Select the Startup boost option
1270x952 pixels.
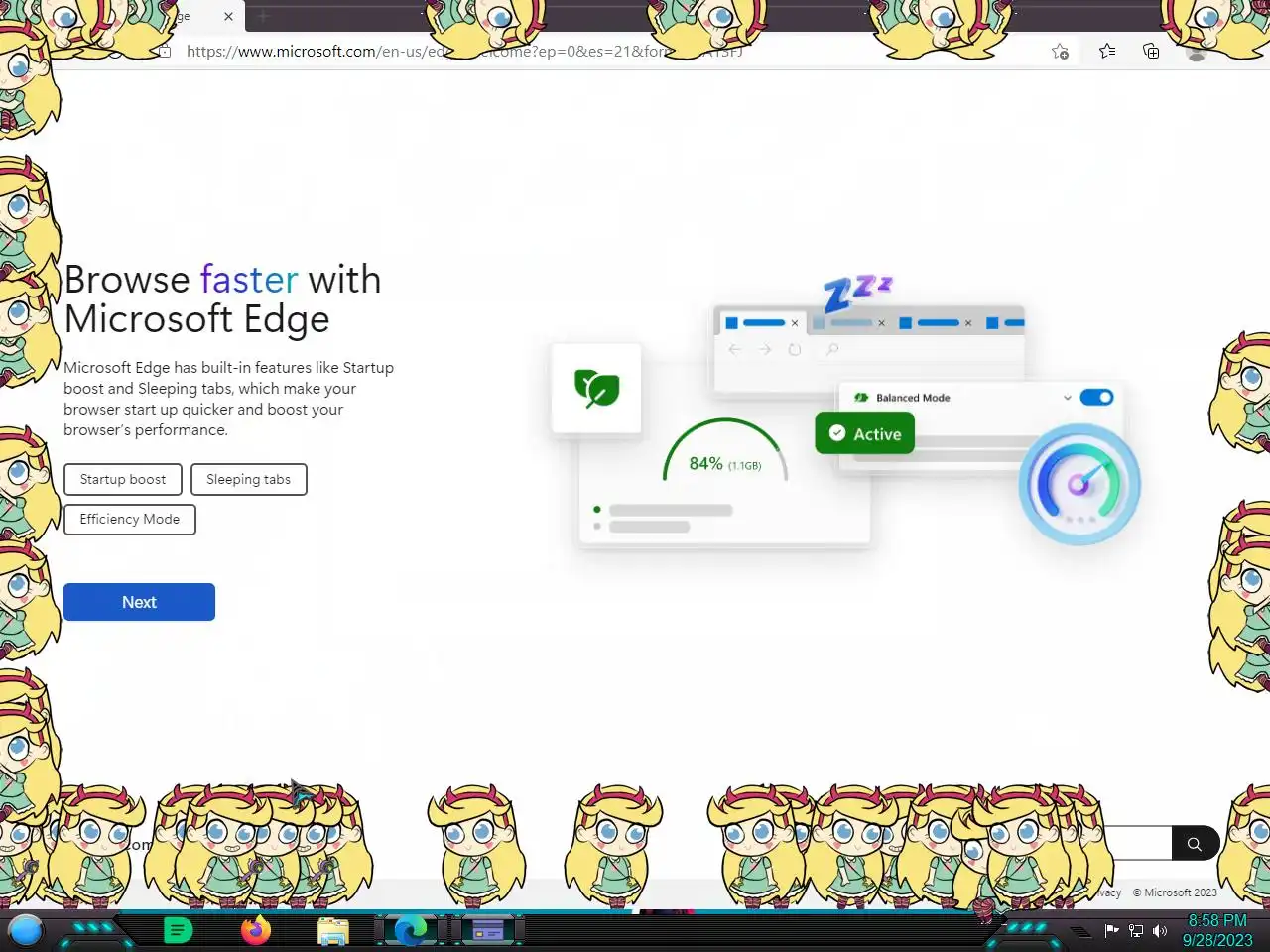point(123,479)
